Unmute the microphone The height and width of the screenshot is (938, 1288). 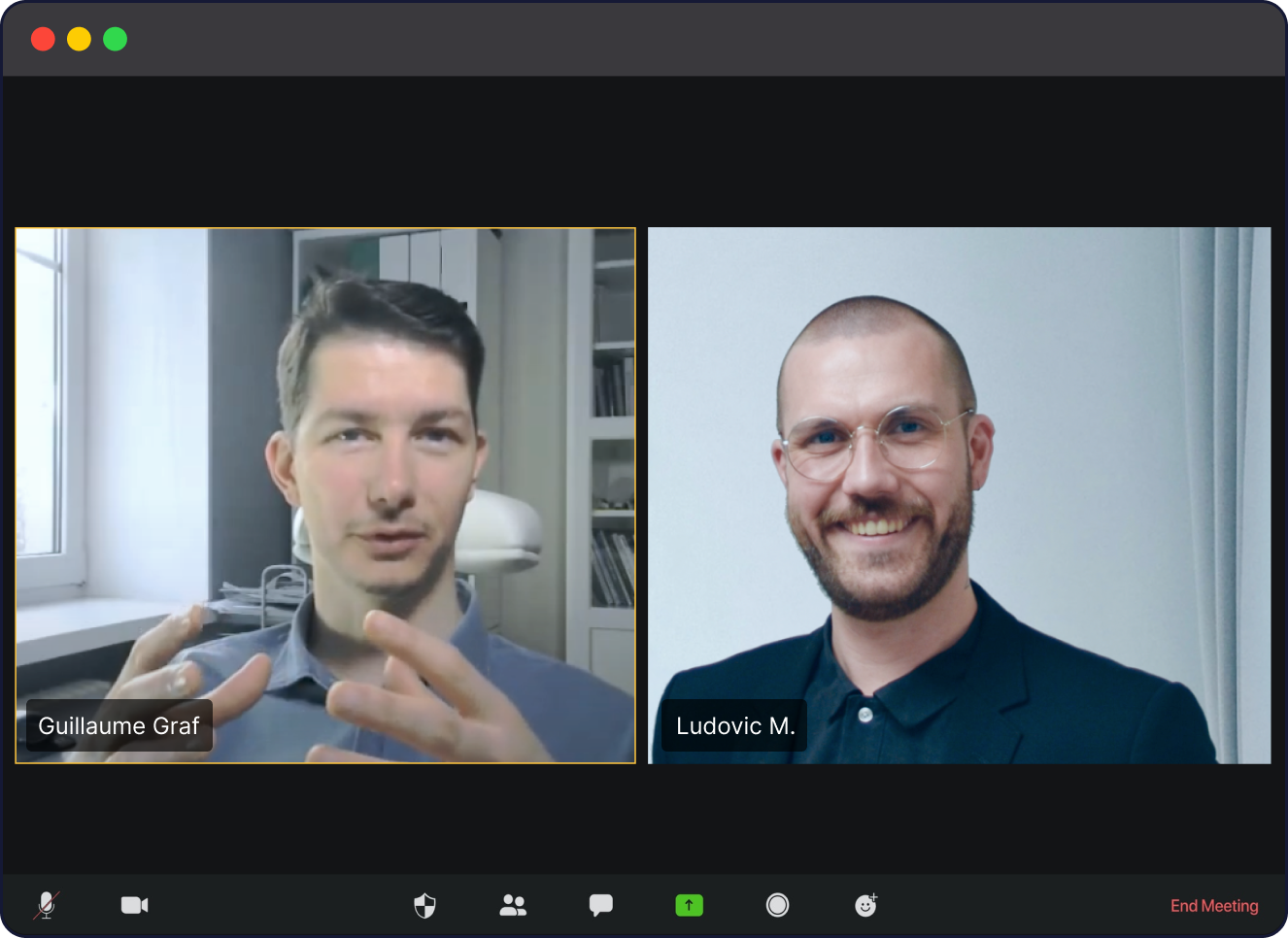point(47,905)
